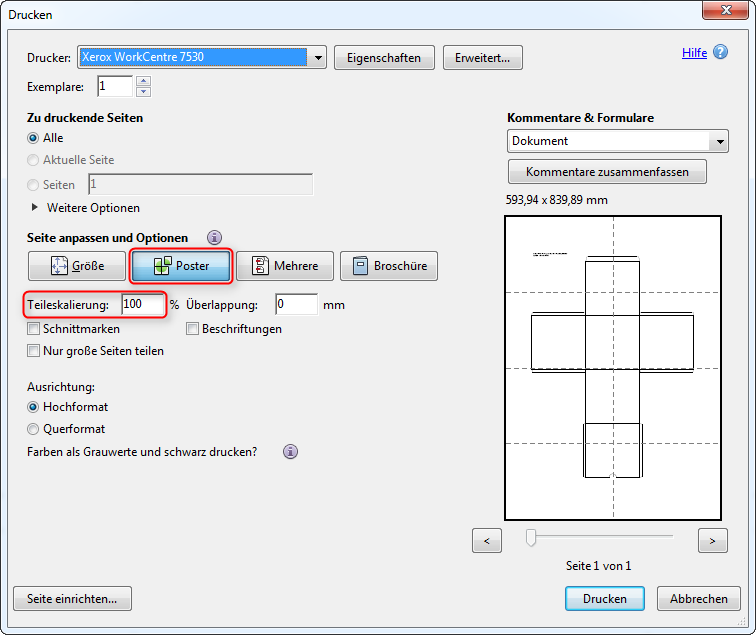This screenshot has height=635, width=756.
Task: Close the Drucken dialog window
Action: (x=725, y=10)
